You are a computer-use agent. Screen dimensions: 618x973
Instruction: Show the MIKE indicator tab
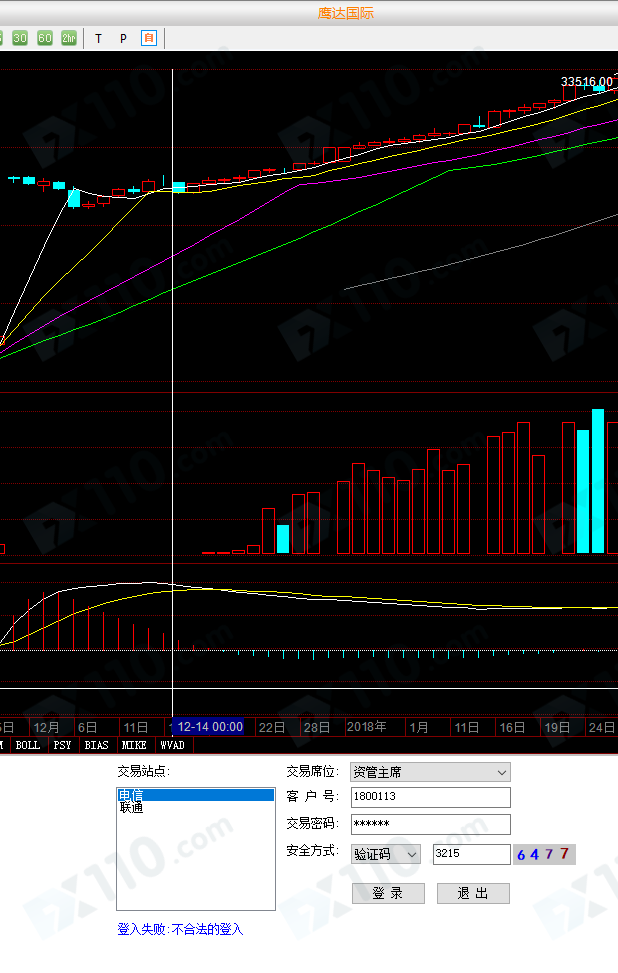[x=134, y=745]
